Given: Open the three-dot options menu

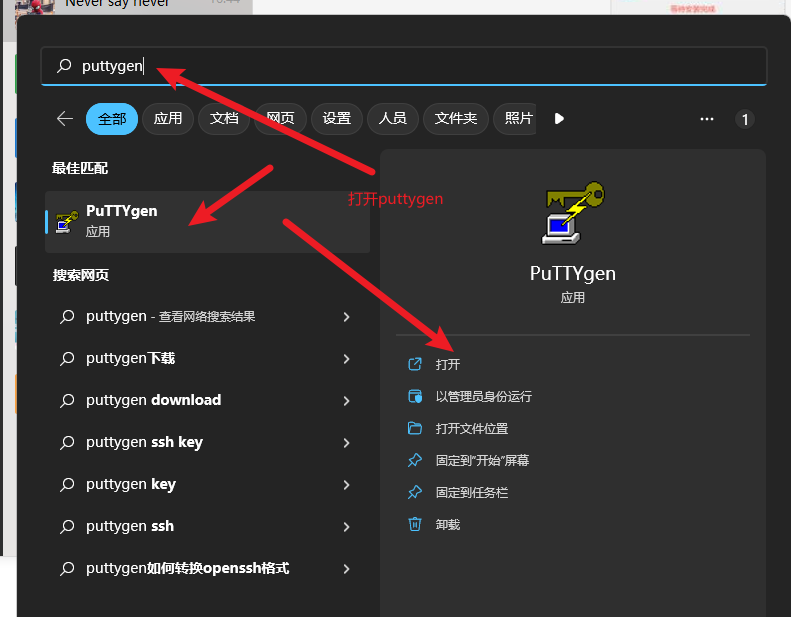Looking at the screenshot, I should 707,119.
